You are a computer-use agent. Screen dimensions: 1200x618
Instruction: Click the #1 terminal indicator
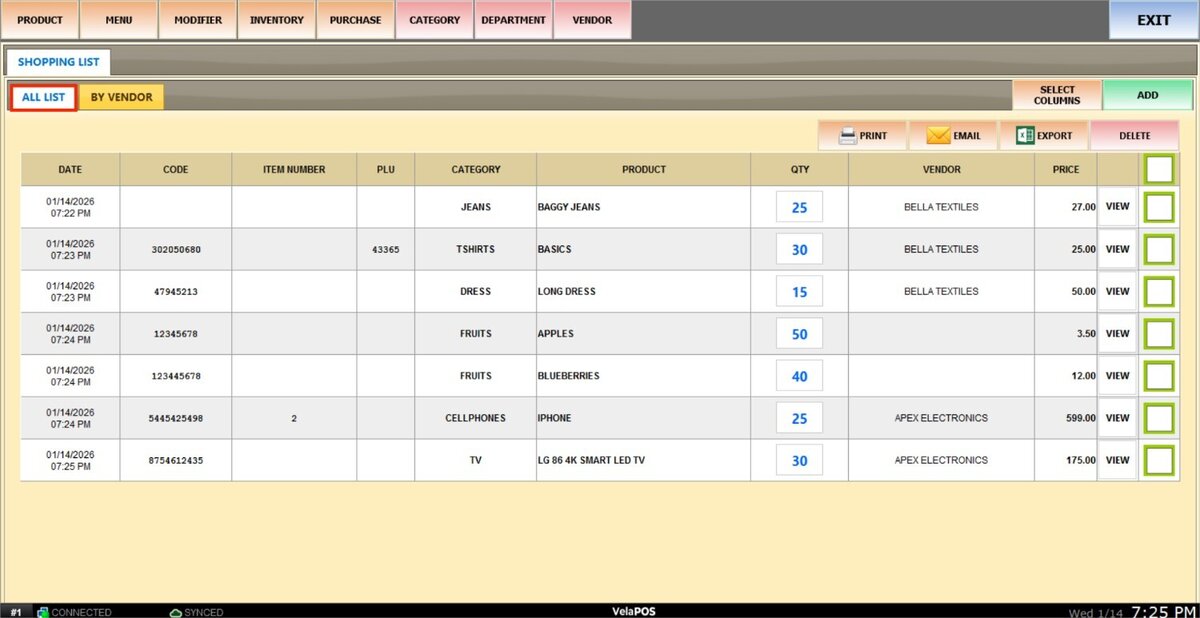pos(16,612)
